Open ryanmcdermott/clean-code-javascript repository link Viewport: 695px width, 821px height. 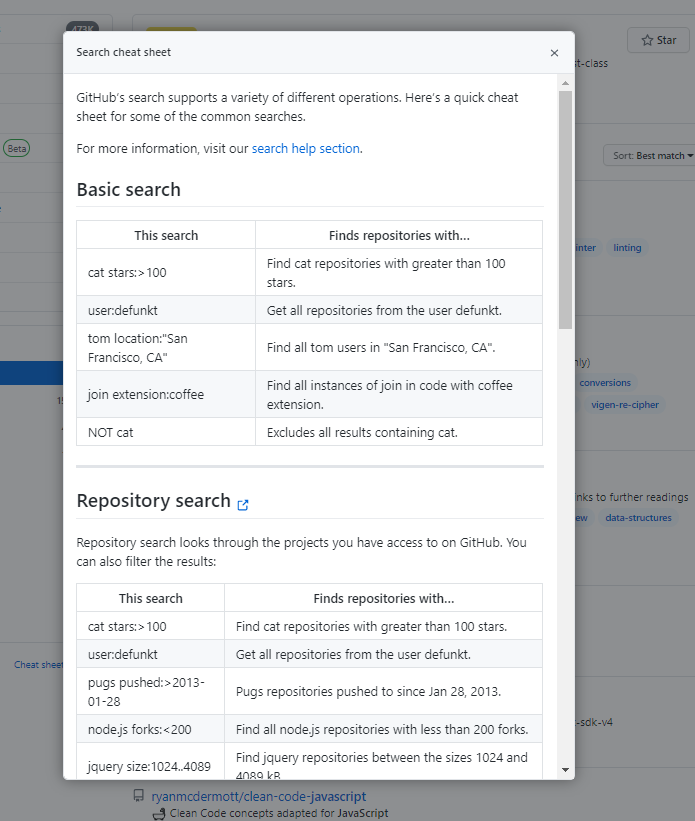coord(258,797)
